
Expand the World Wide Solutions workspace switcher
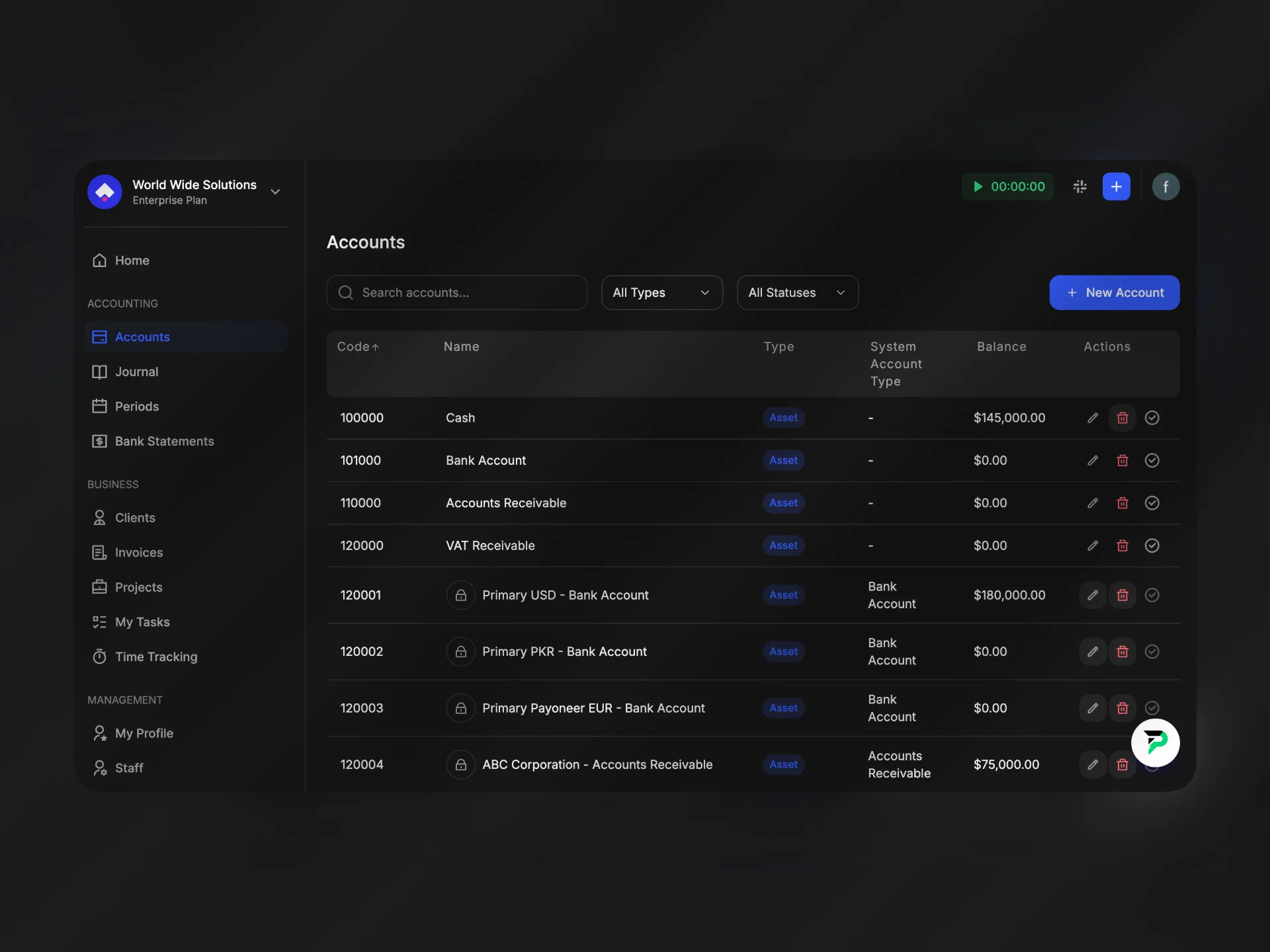tap(275, 192)
